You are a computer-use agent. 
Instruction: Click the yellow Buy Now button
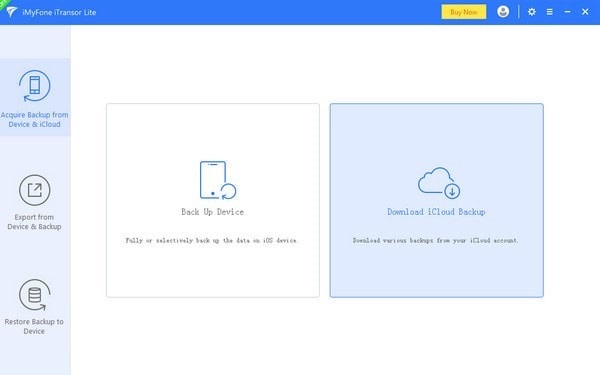pyautogui.click(x=464, y=12)
